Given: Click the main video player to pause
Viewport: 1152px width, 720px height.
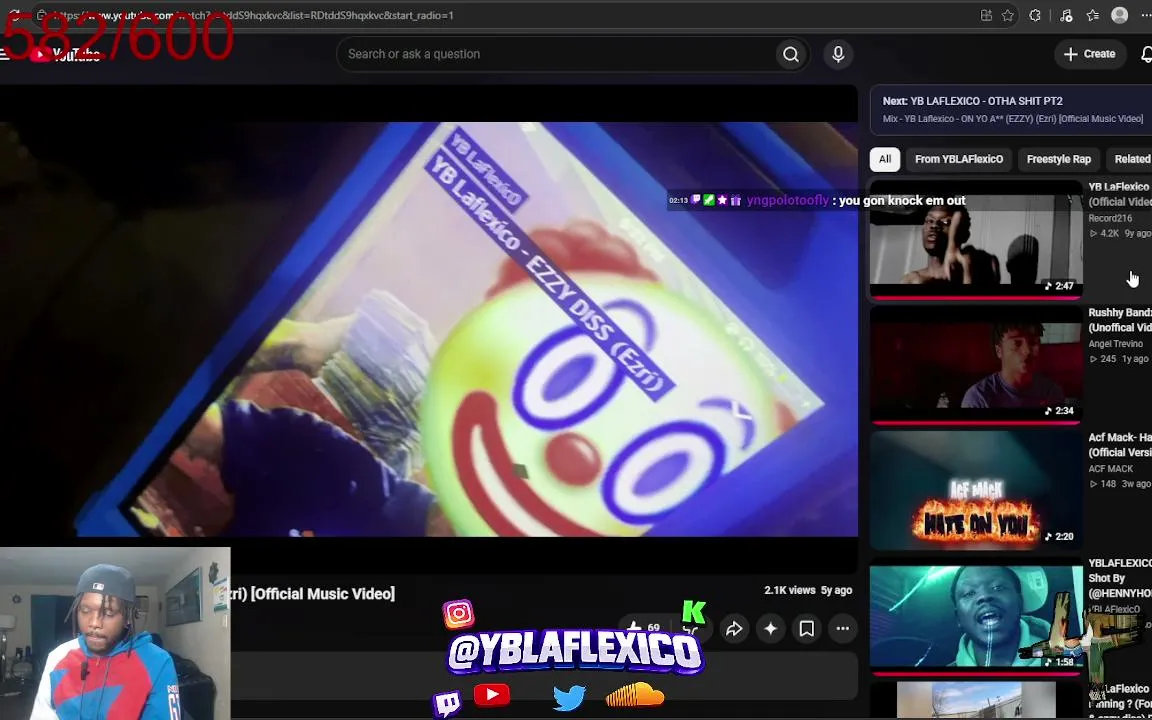Looking at the screenshot, I should [x=429, y=328].
